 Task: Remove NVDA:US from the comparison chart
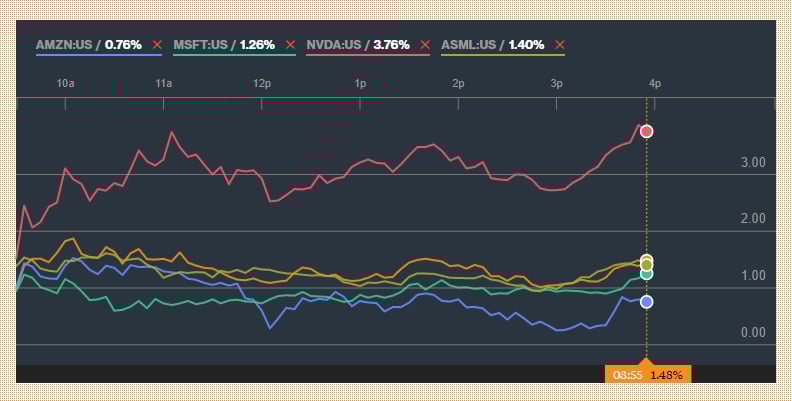coord(425,45)
